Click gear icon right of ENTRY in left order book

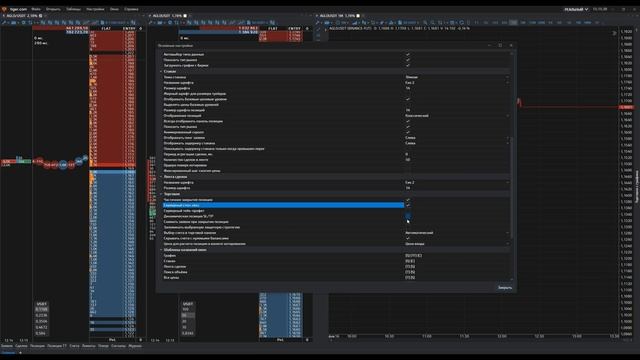pos(141,29)
